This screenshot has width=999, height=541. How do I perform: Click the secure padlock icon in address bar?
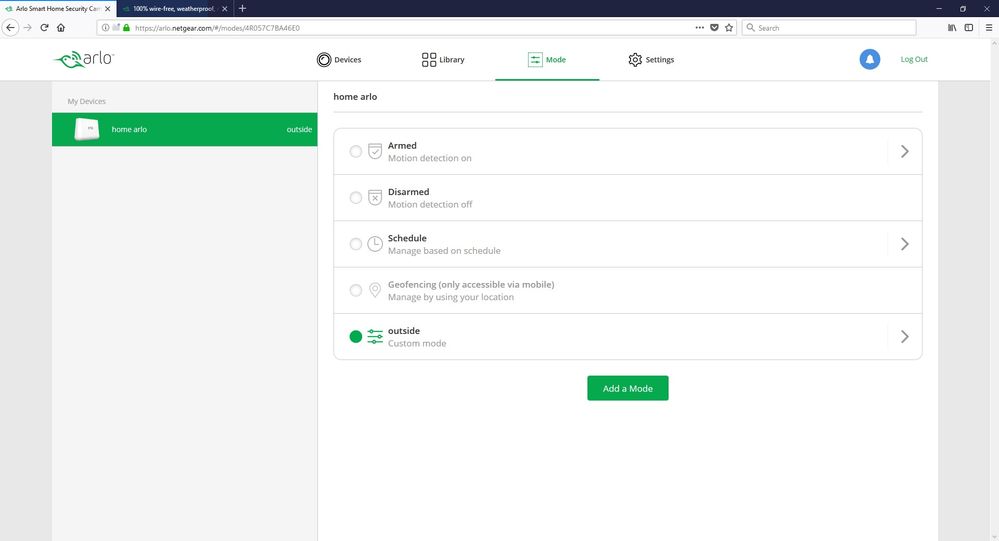(126, 27)
